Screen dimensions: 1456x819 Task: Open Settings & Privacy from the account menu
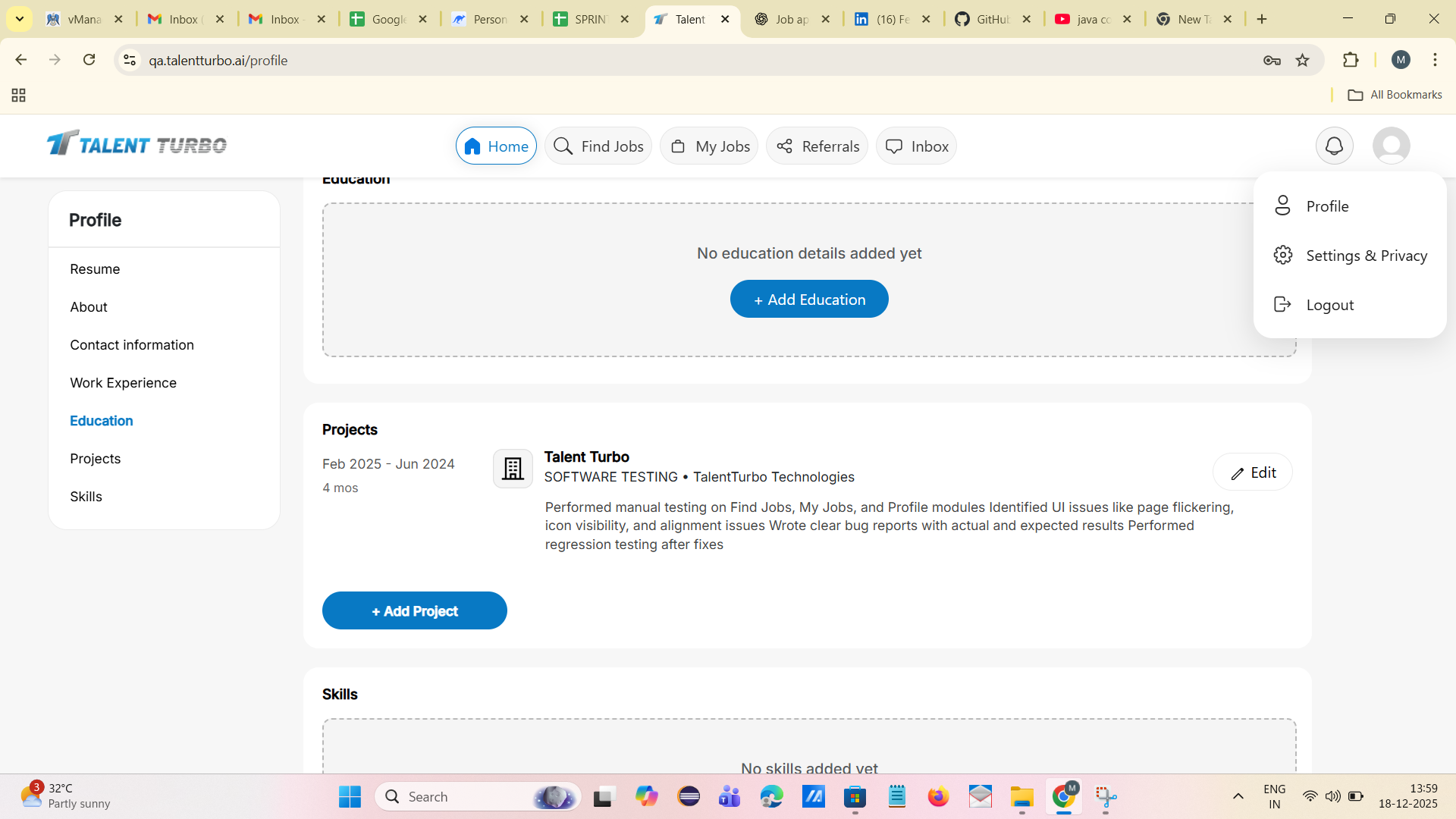coord(1350,256)
